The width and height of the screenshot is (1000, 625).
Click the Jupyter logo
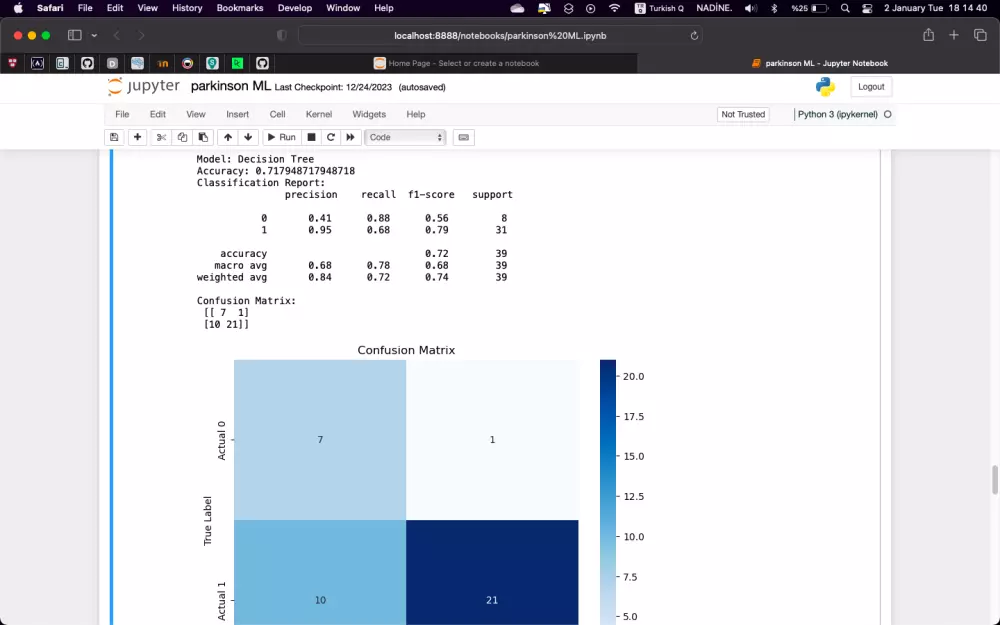(x=144, y=87)
